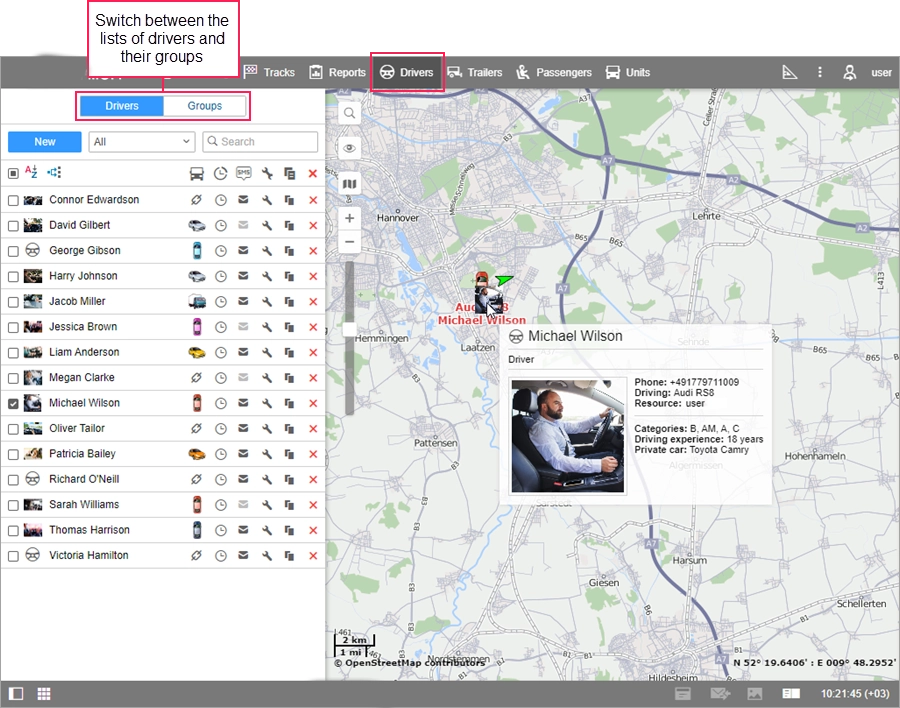This screenshot has height=708, width=900.
Task: Open the apps grid icon
Action: click(44, 694)
